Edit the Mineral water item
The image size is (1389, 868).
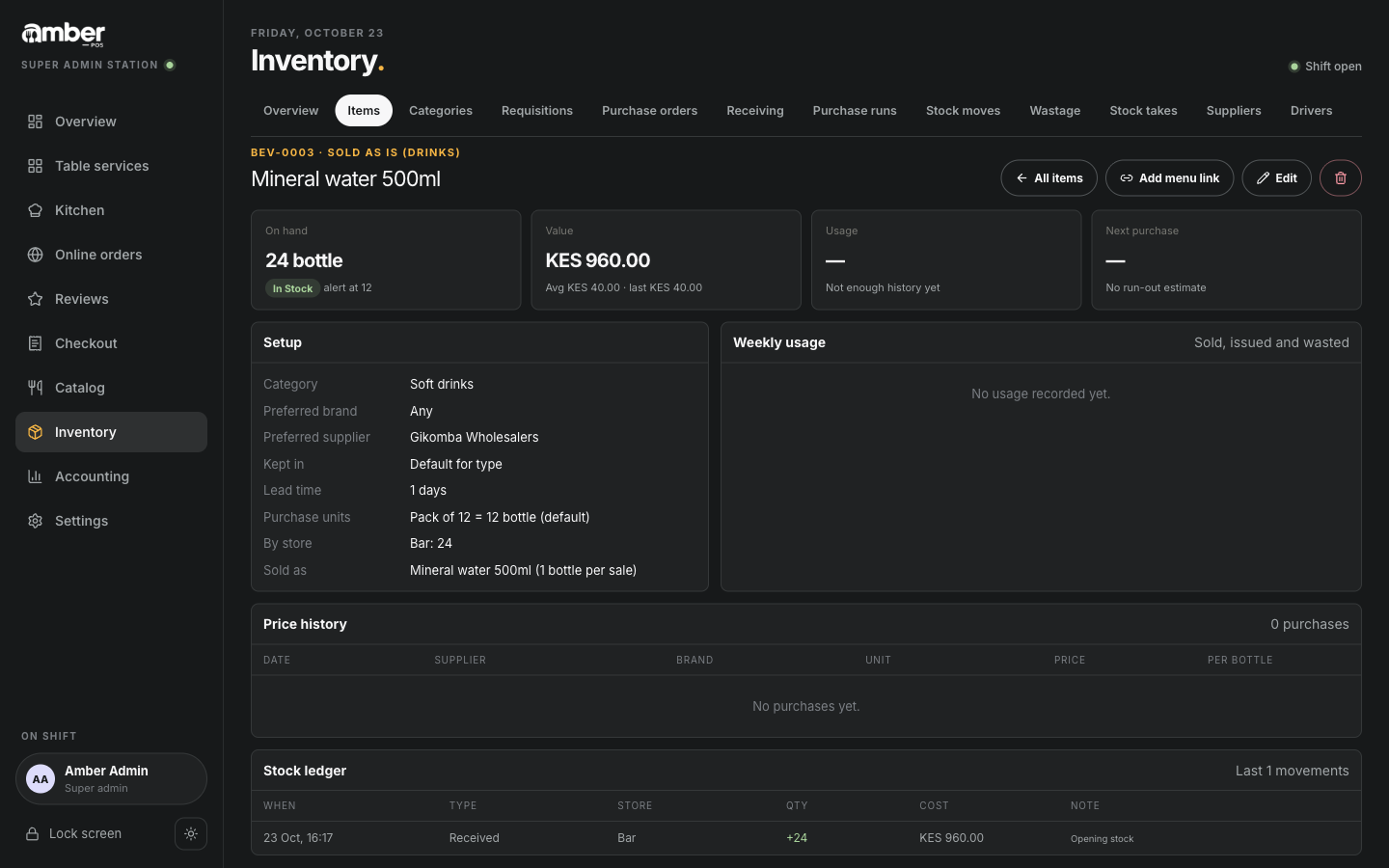point(1277,177)
